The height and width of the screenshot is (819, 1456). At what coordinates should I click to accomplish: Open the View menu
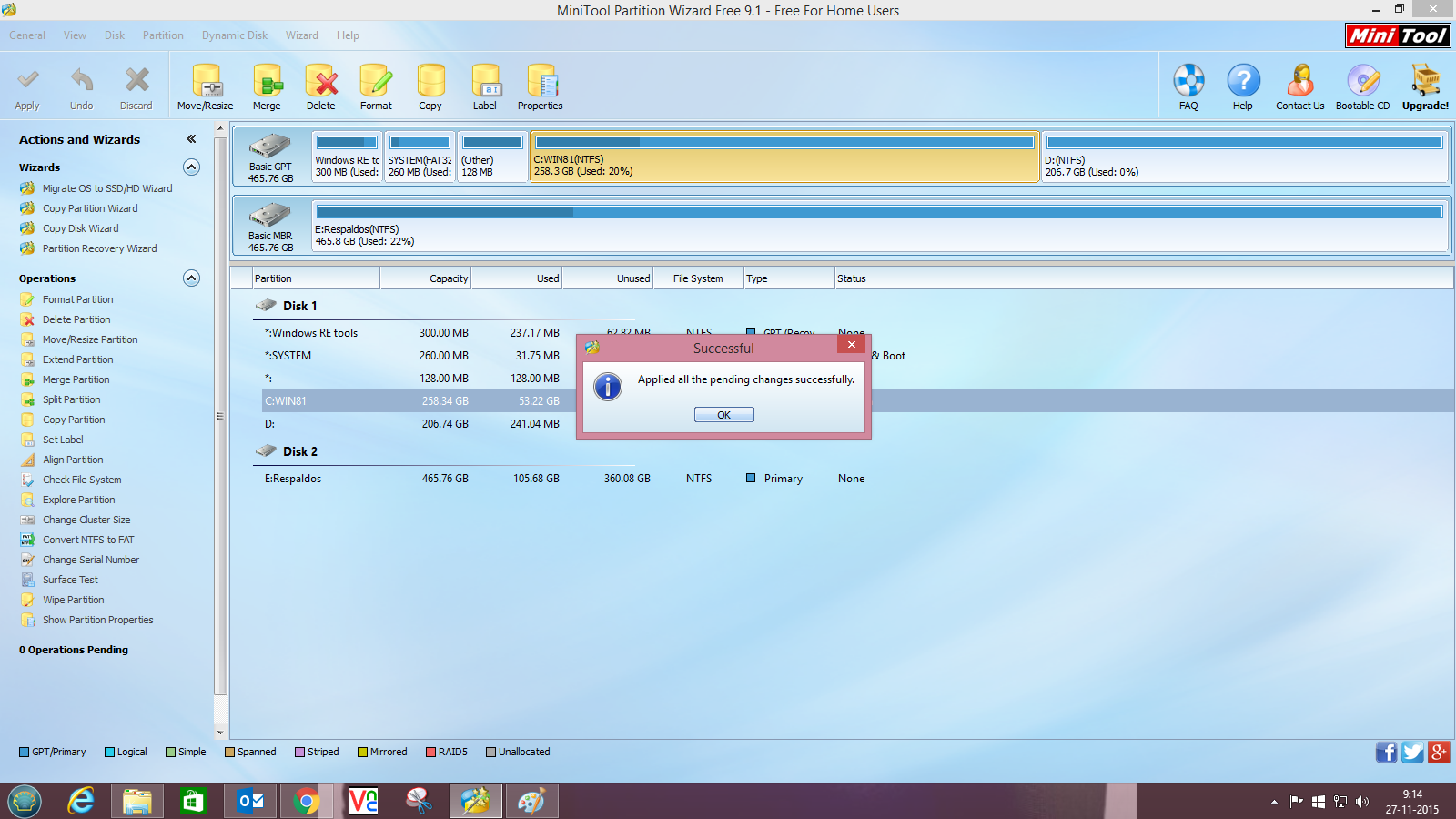tap(75, 35)
